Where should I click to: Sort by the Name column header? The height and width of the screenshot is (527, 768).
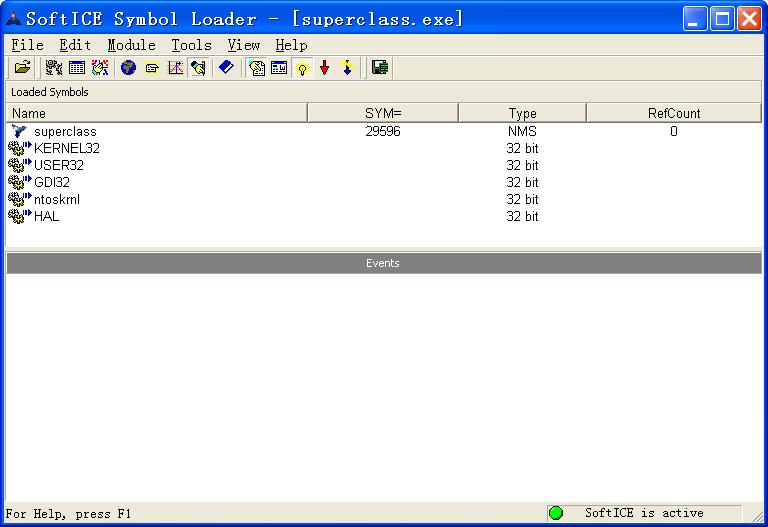(x=157, y=113)
